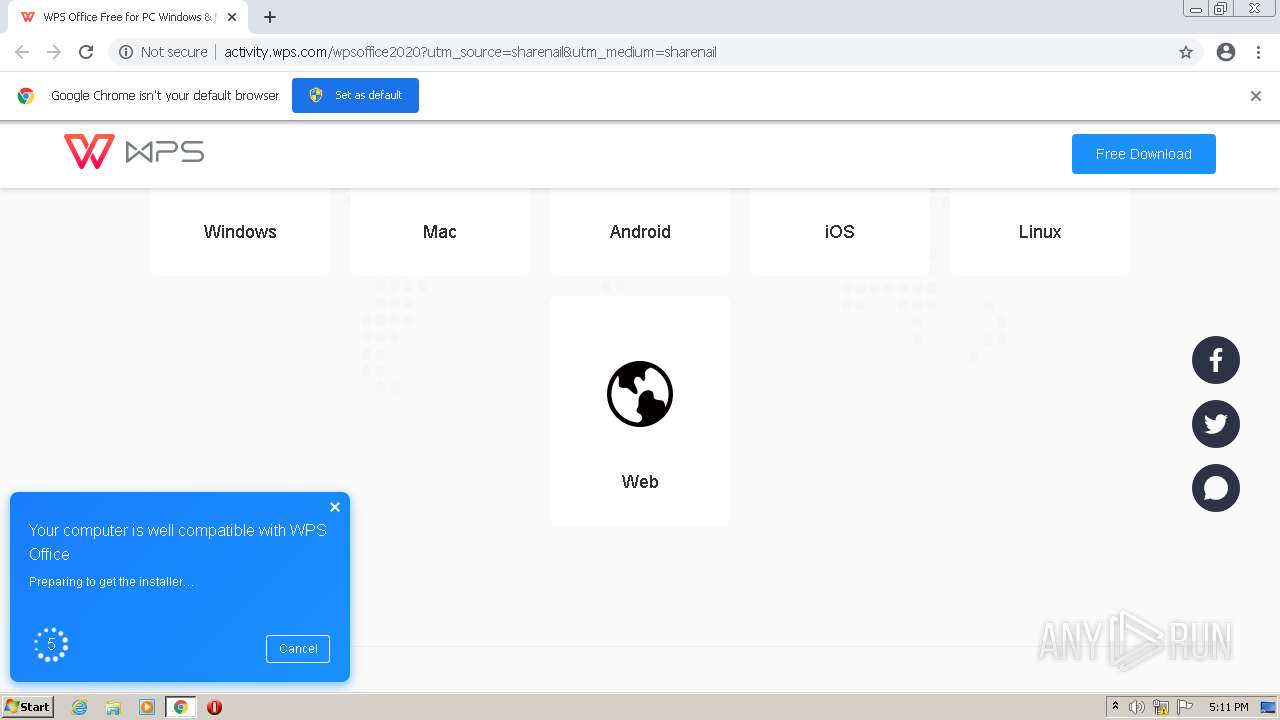Click the WPS logo in header
This screenshot has height=720, width=1280.
134,152
